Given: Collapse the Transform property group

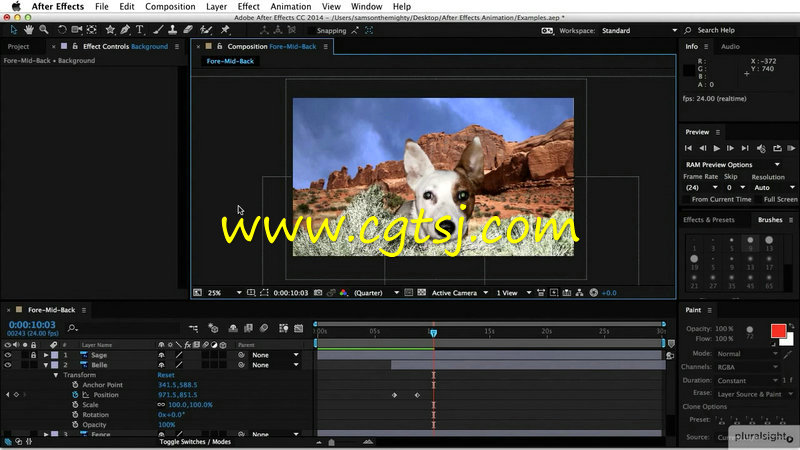Looking at the screenshot, I should 56,375.
